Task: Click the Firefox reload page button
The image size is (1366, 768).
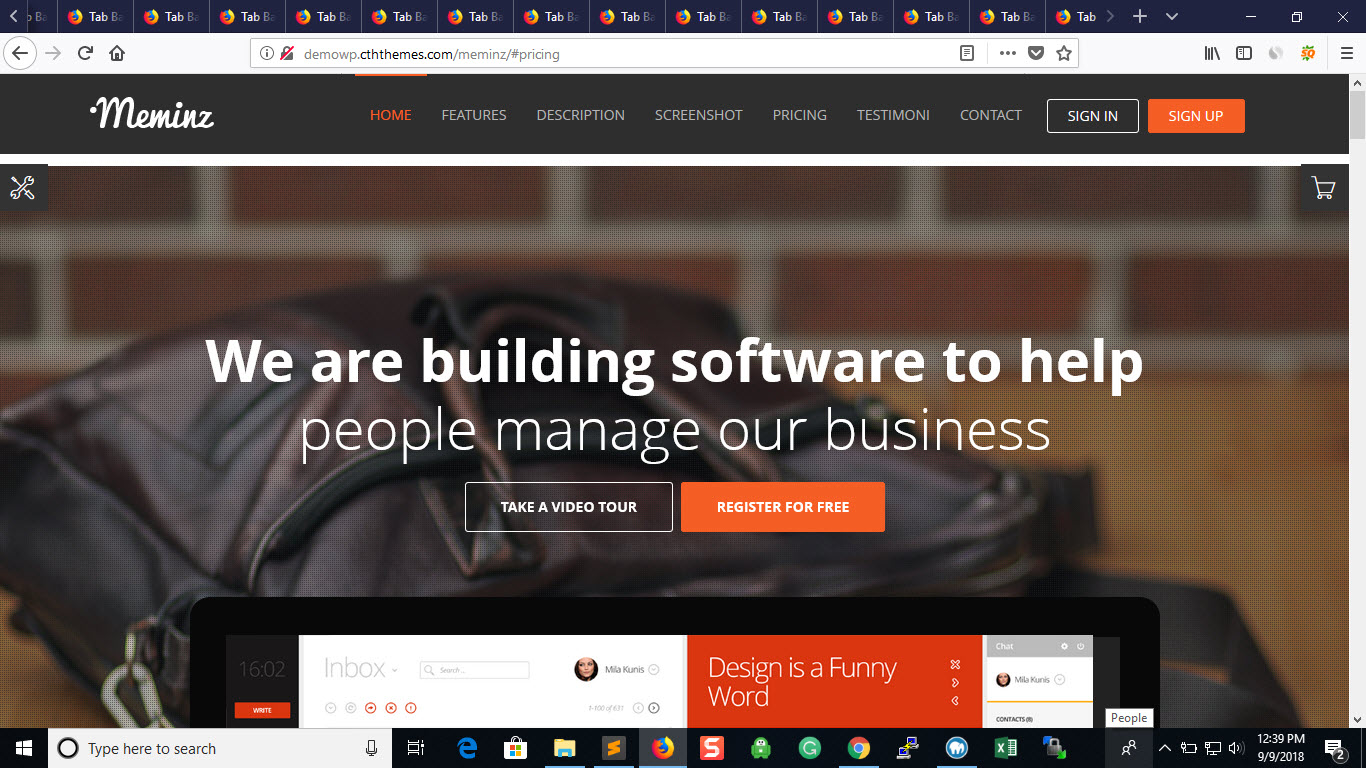Action: [86, 53]
